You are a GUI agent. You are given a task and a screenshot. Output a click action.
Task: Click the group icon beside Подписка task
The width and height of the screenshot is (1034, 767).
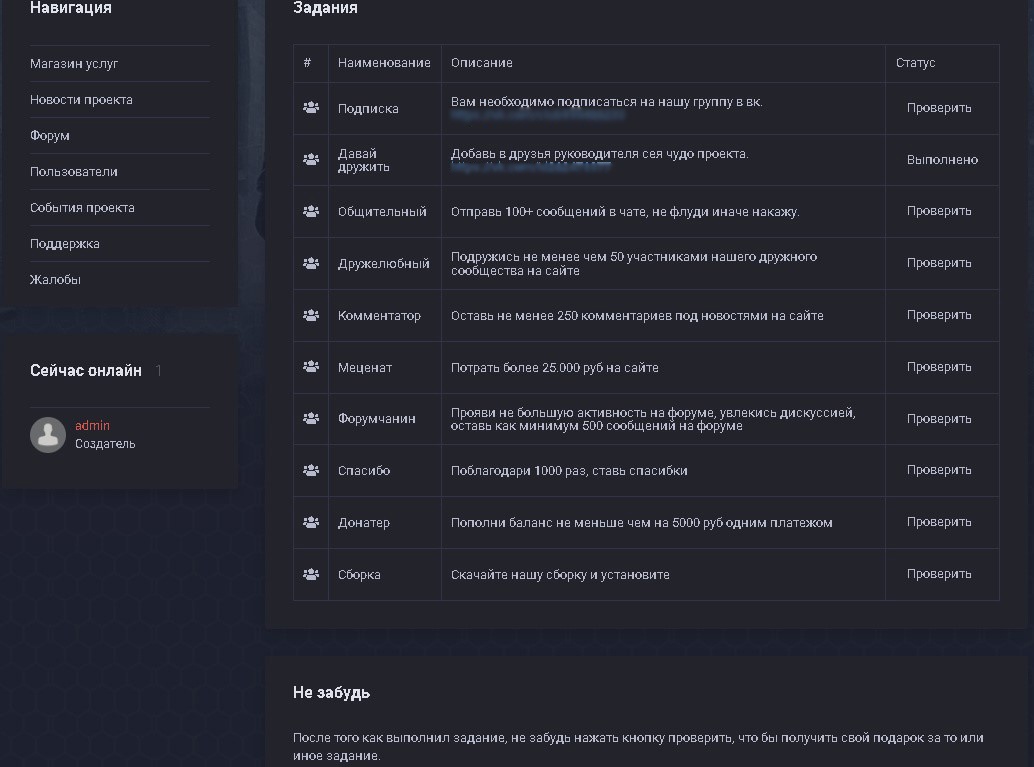tap(311, 108)
